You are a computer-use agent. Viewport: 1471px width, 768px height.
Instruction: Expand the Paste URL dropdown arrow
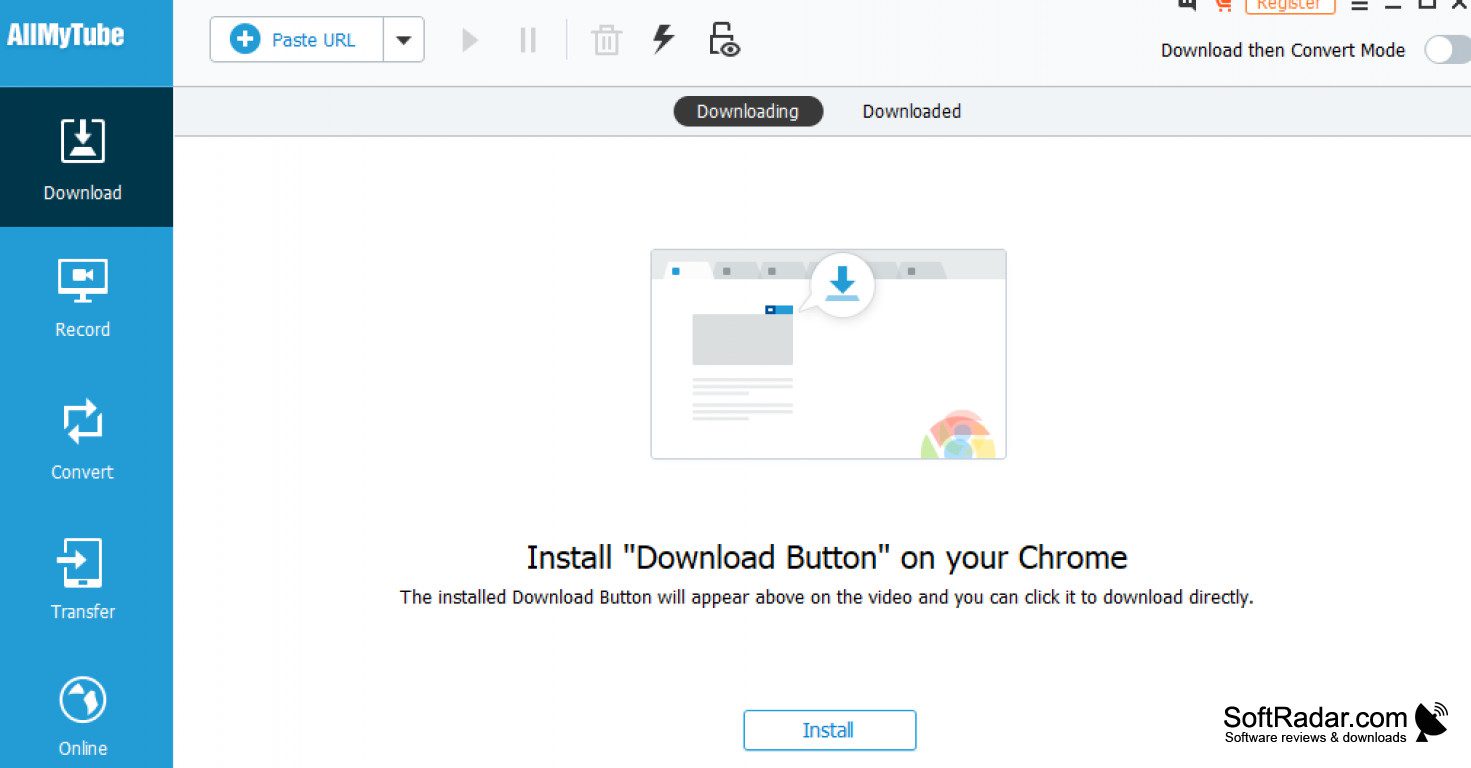pos(404,40)
